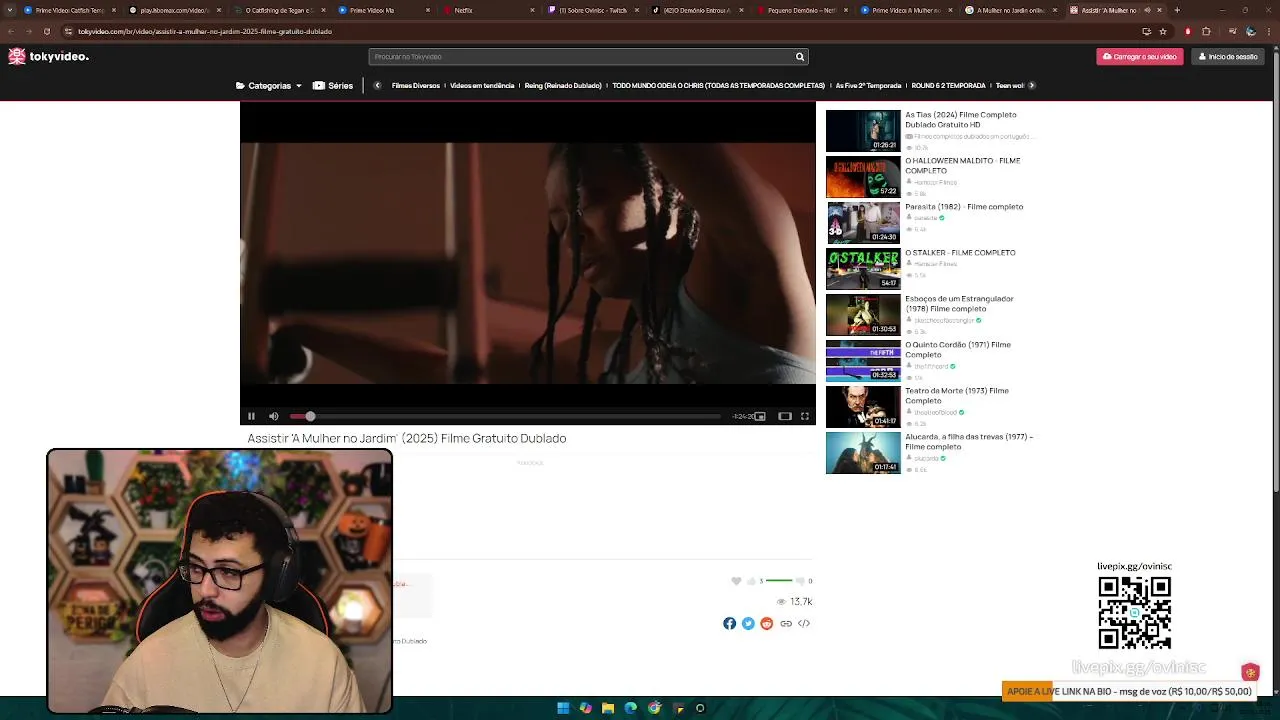The image size is (1280, 720).
Task: Open Microsoft Edge from the taskbar
Action: (631, 708)
